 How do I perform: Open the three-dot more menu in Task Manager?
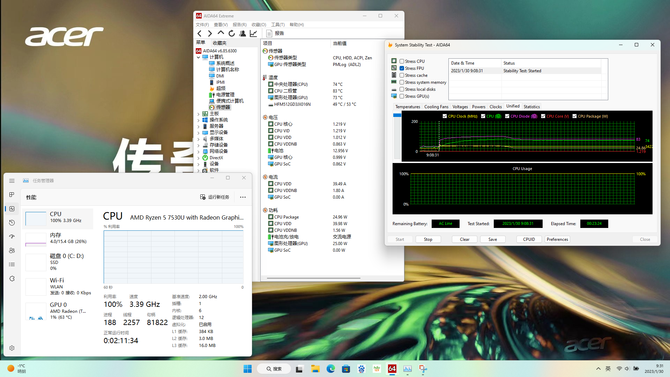coord(243,197)
